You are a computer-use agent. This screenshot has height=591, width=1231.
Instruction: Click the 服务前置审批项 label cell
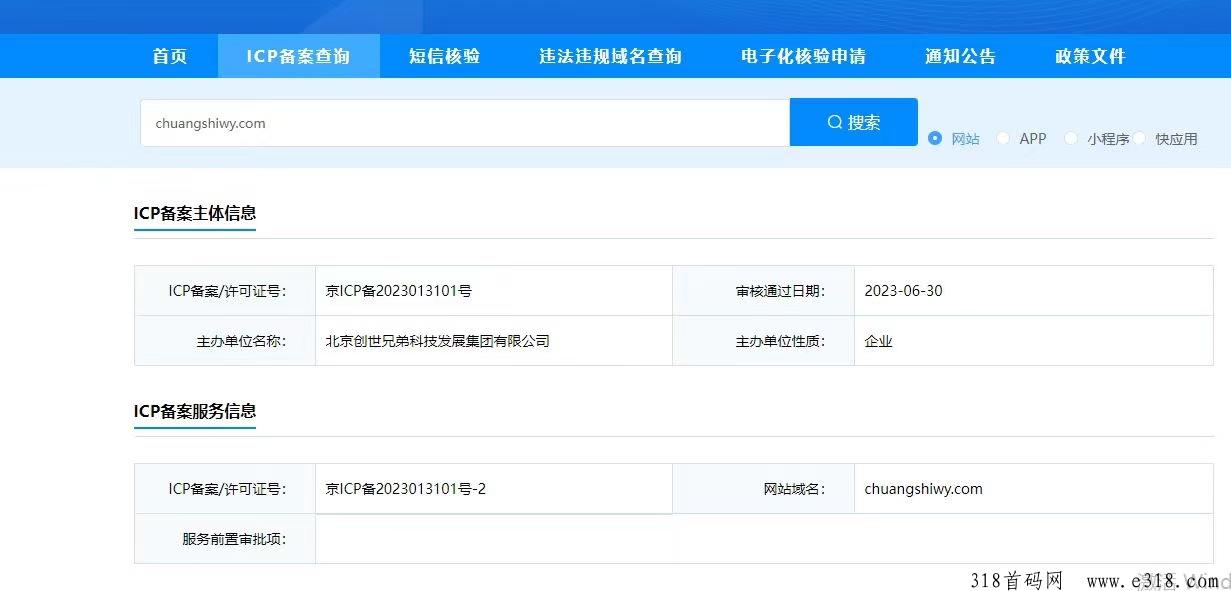(x=225, y=539)
